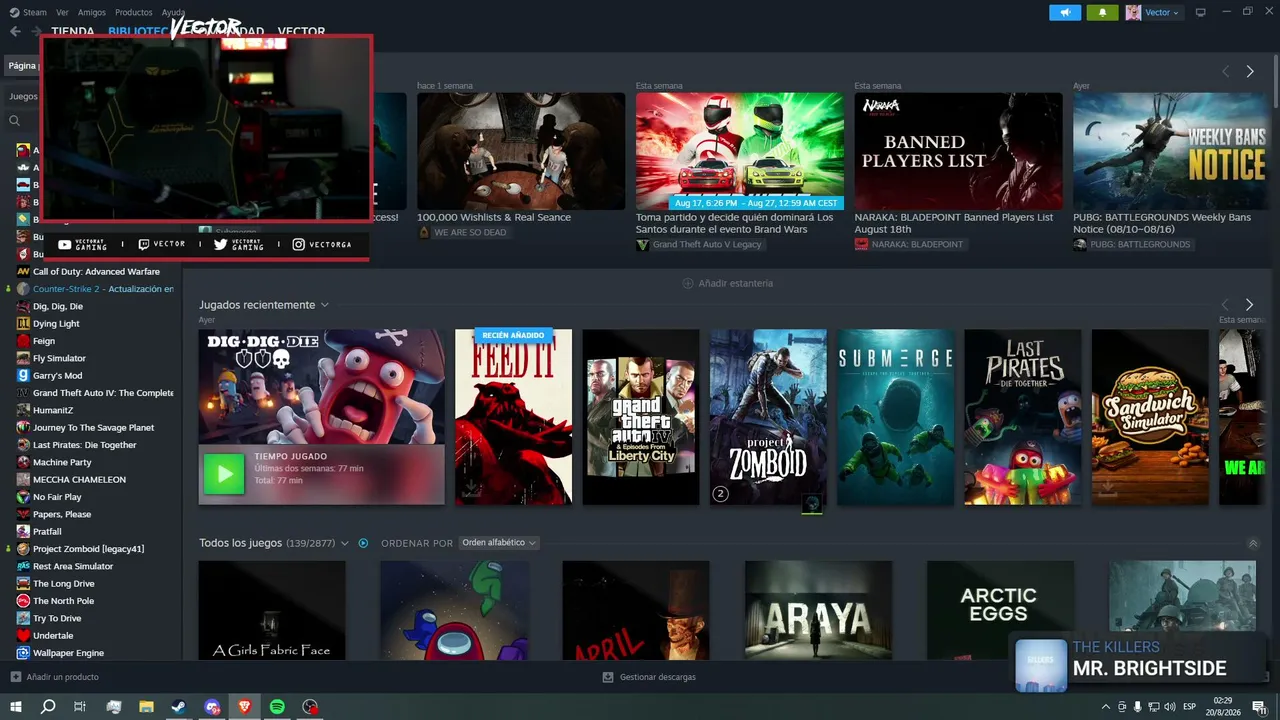Open the Amigos menu

[92, 12]
